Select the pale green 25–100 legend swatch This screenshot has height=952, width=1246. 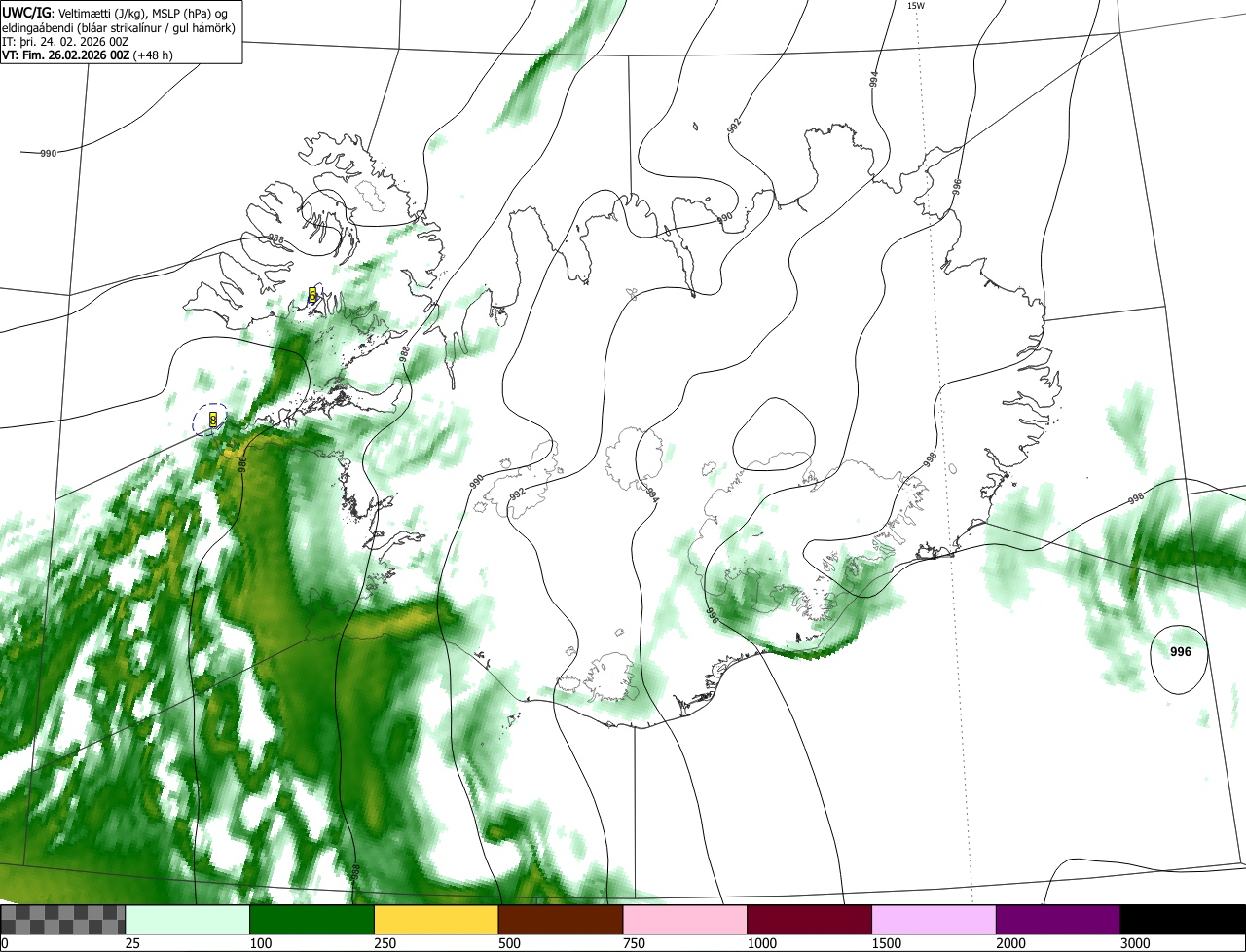tap(188, 920)
